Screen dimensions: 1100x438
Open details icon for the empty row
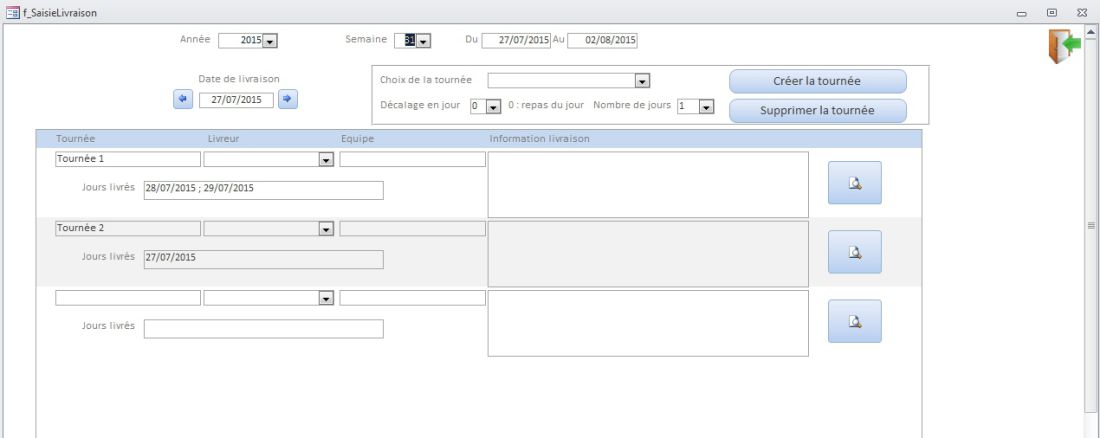tap(854, 321)
